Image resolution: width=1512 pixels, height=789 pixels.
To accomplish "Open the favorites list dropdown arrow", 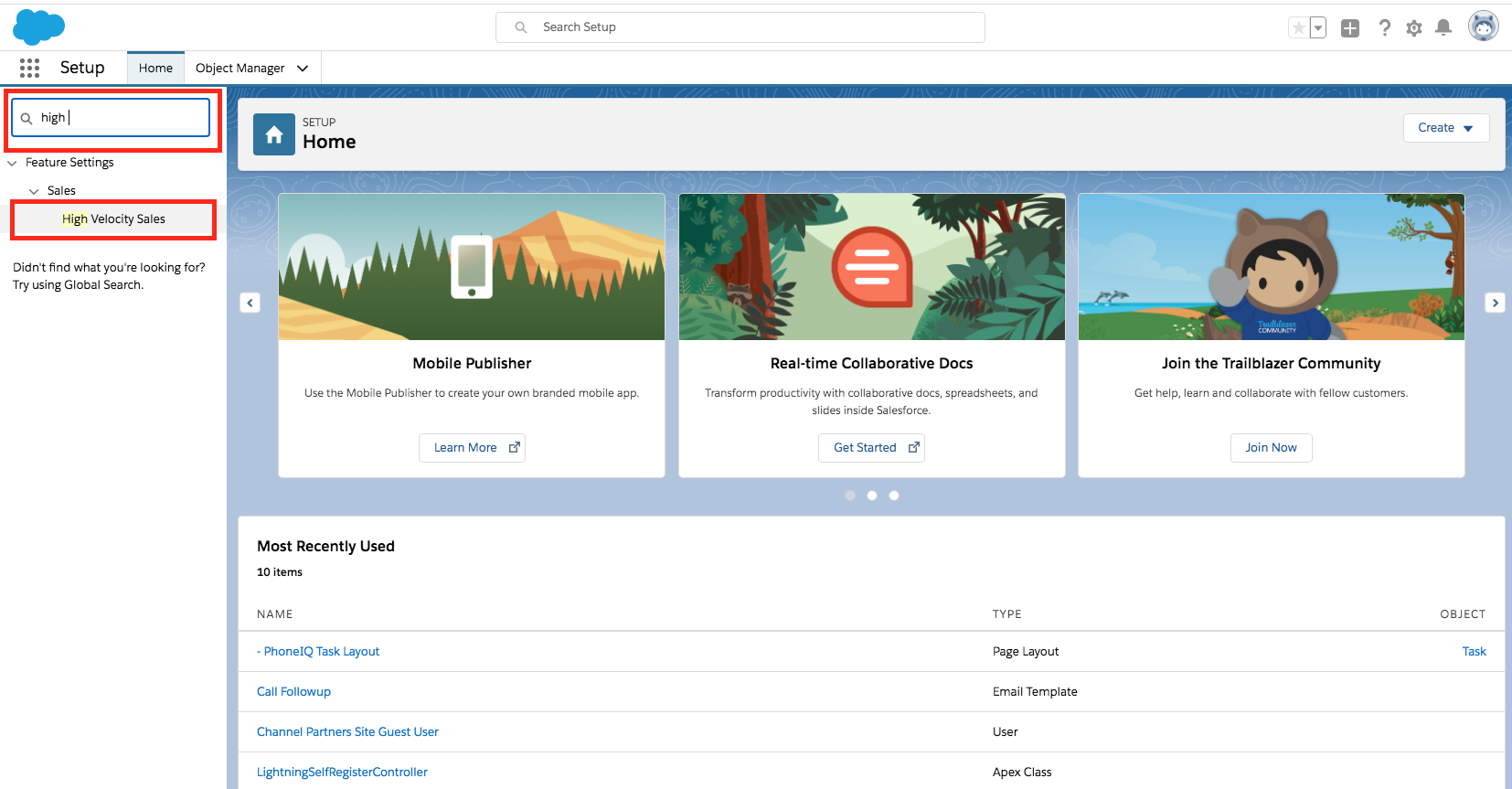I will pyautogui.click(x=1318, y=27).
